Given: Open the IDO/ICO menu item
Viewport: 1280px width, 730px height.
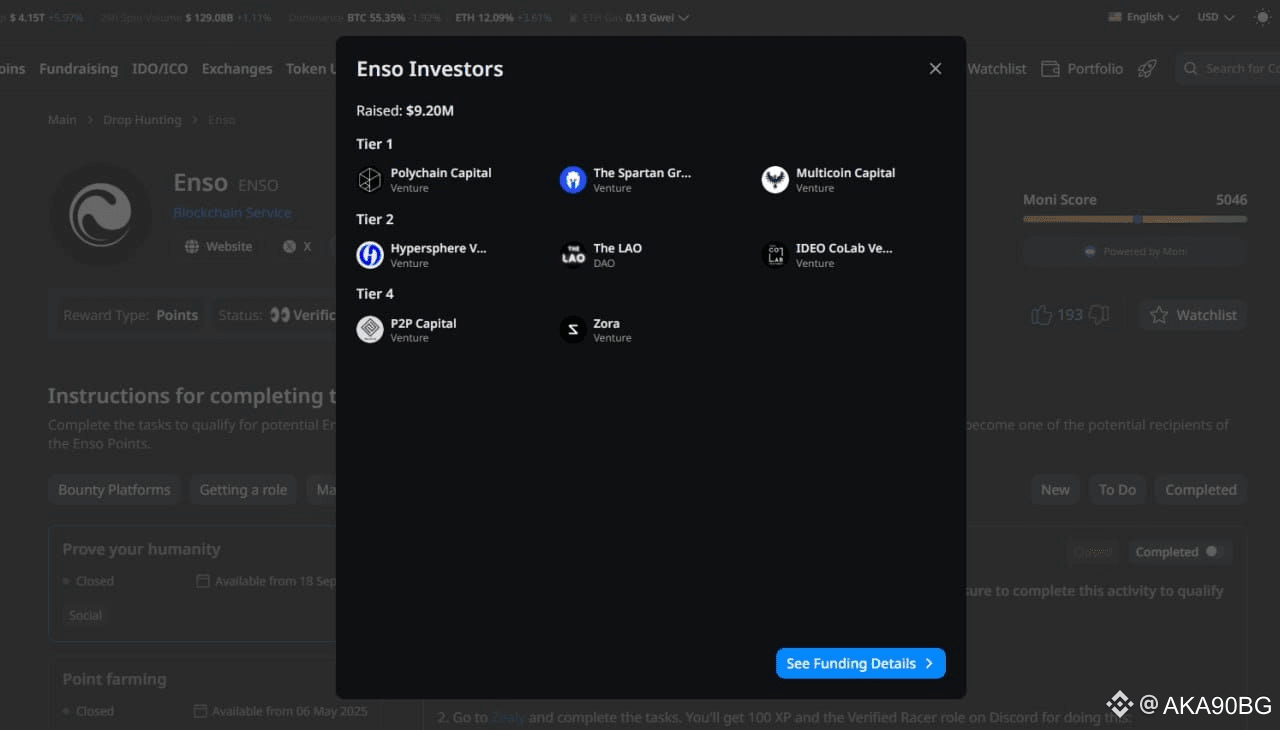Looking at the screenshot, I should click(160, 68).
